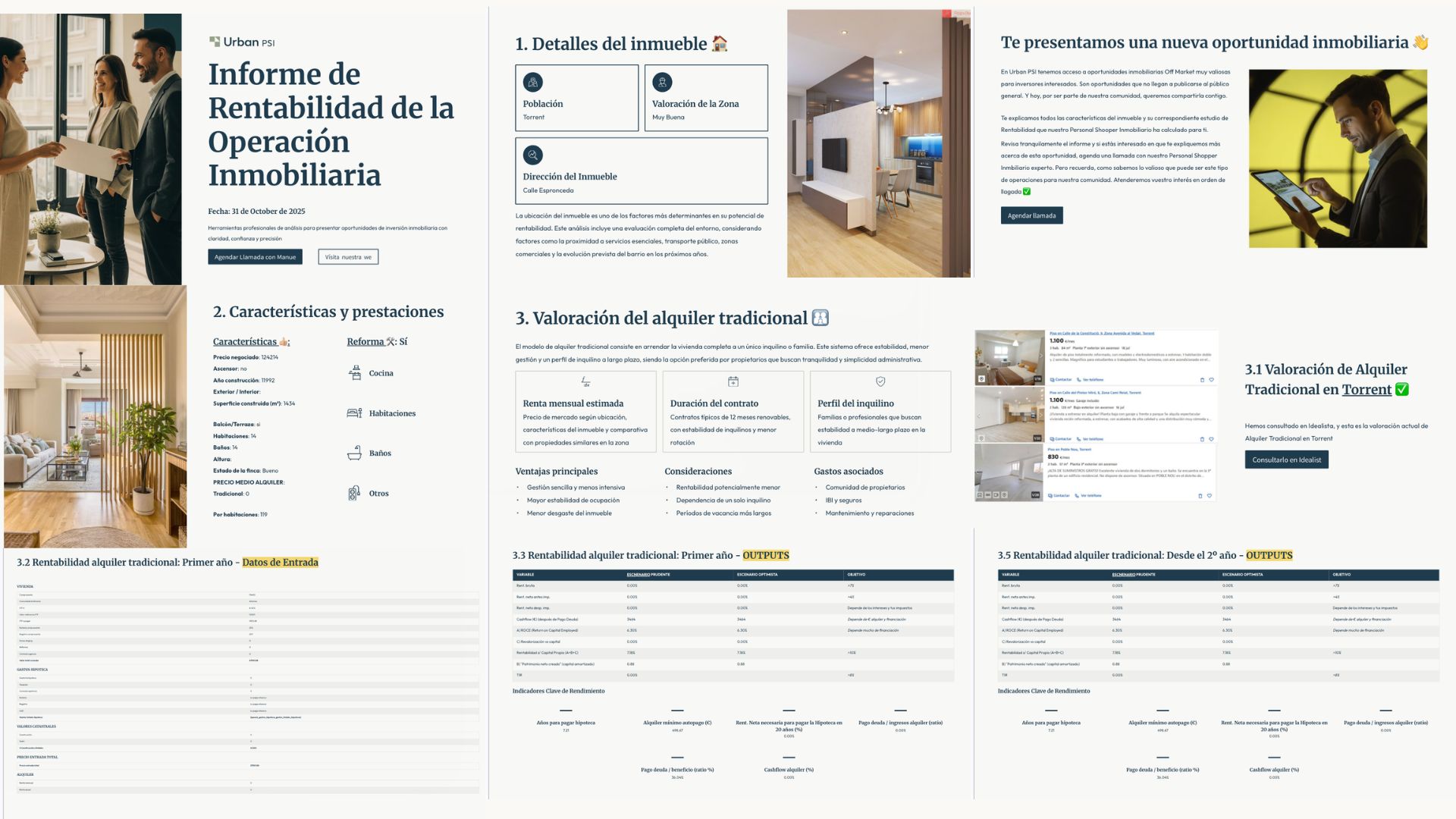Click the Población icon in Detalles card
Screen dimensions: 1456x819
click(533, 82)
